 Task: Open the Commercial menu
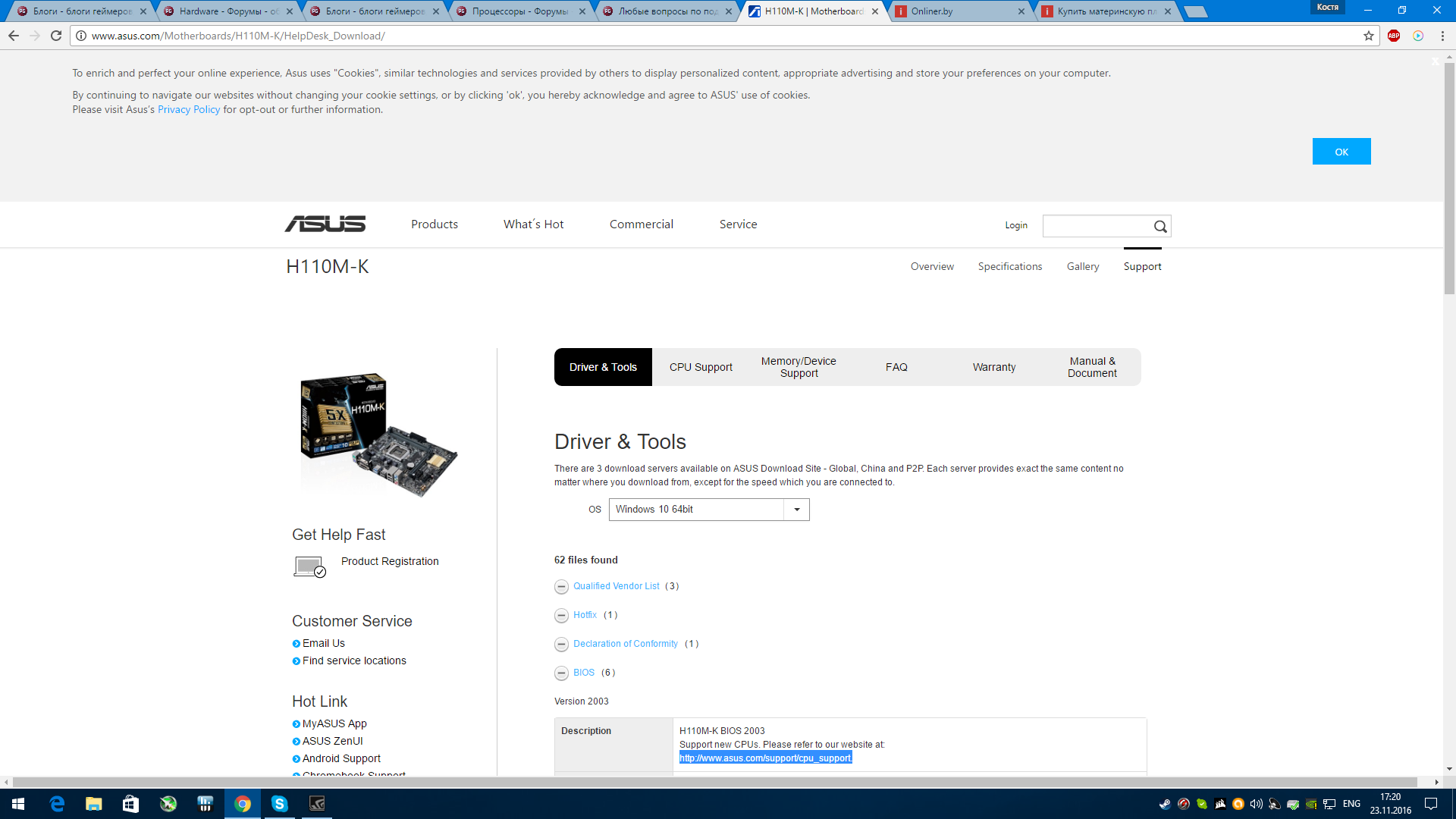point(642,224)
